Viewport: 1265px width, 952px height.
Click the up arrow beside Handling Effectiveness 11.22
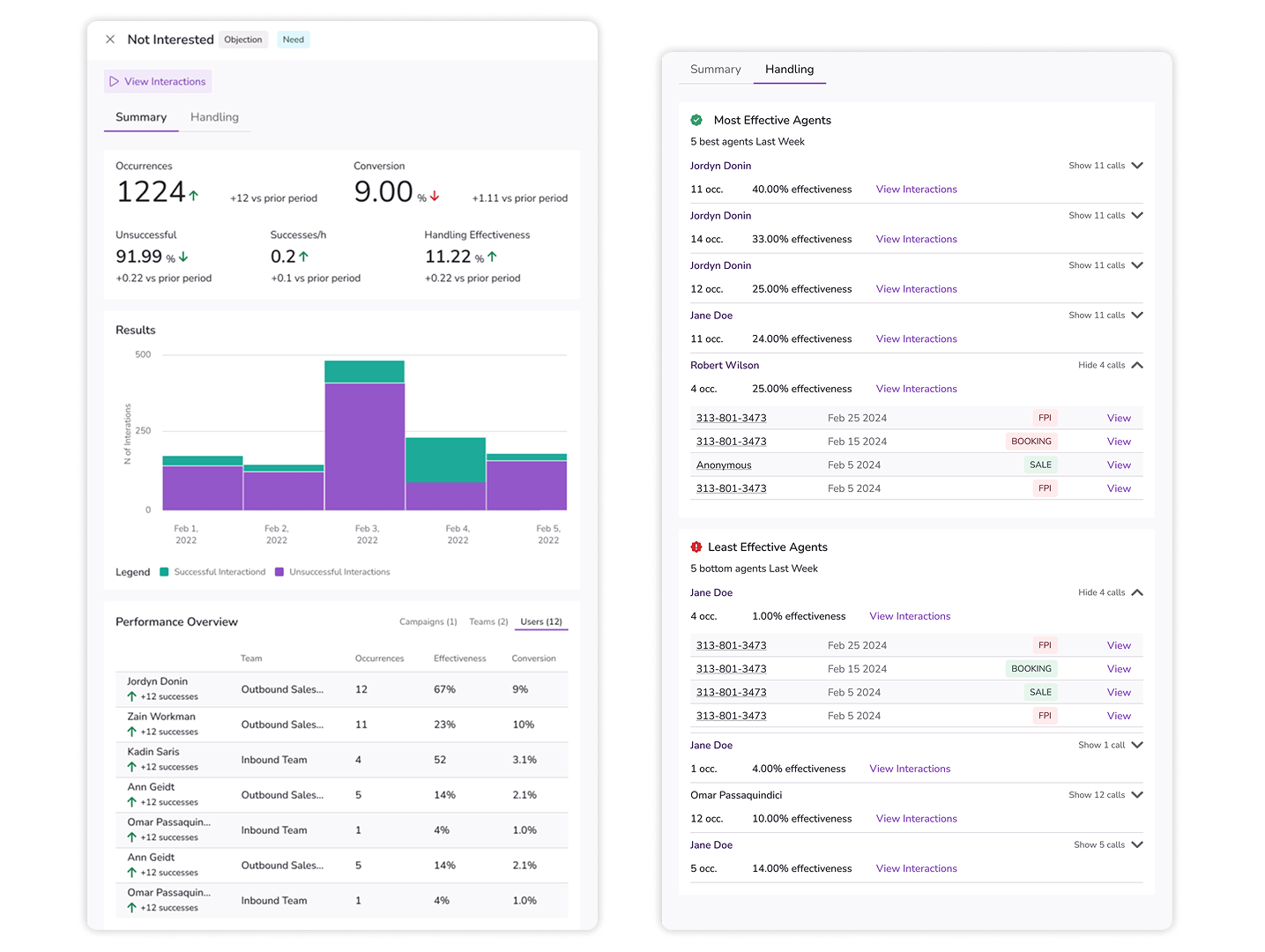point(492,257)
